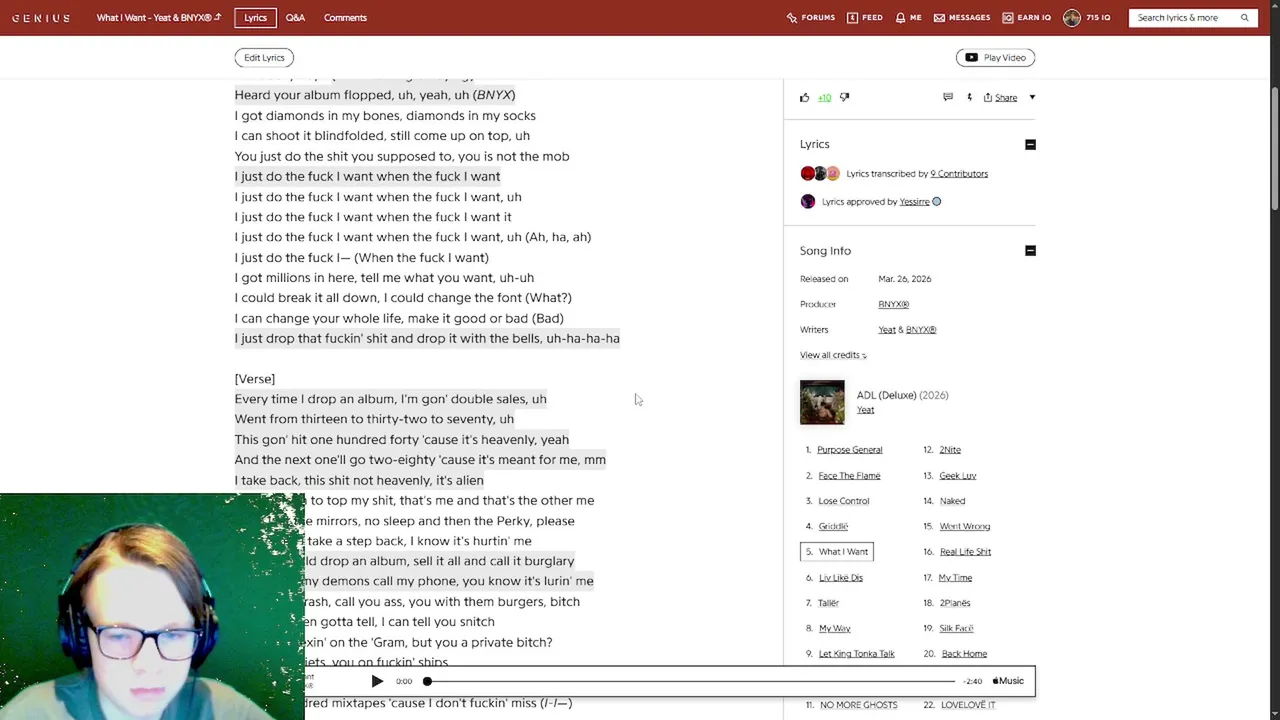The height and width of the screenshot is (720, 1280).
Task: Open the 9 Contributors link
Action: tap(959, 174)
